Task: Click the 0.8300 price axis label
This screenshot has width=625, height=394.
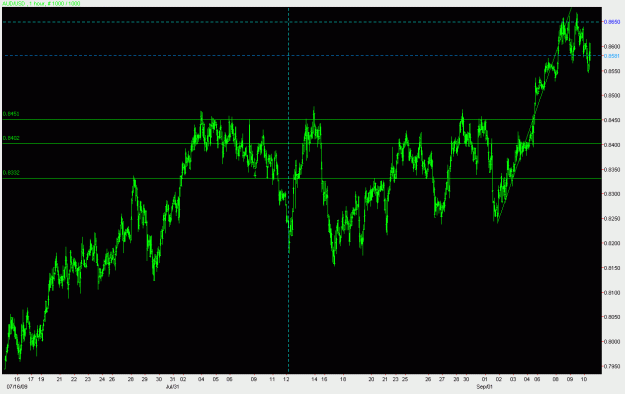Action: tap(612, 194)
